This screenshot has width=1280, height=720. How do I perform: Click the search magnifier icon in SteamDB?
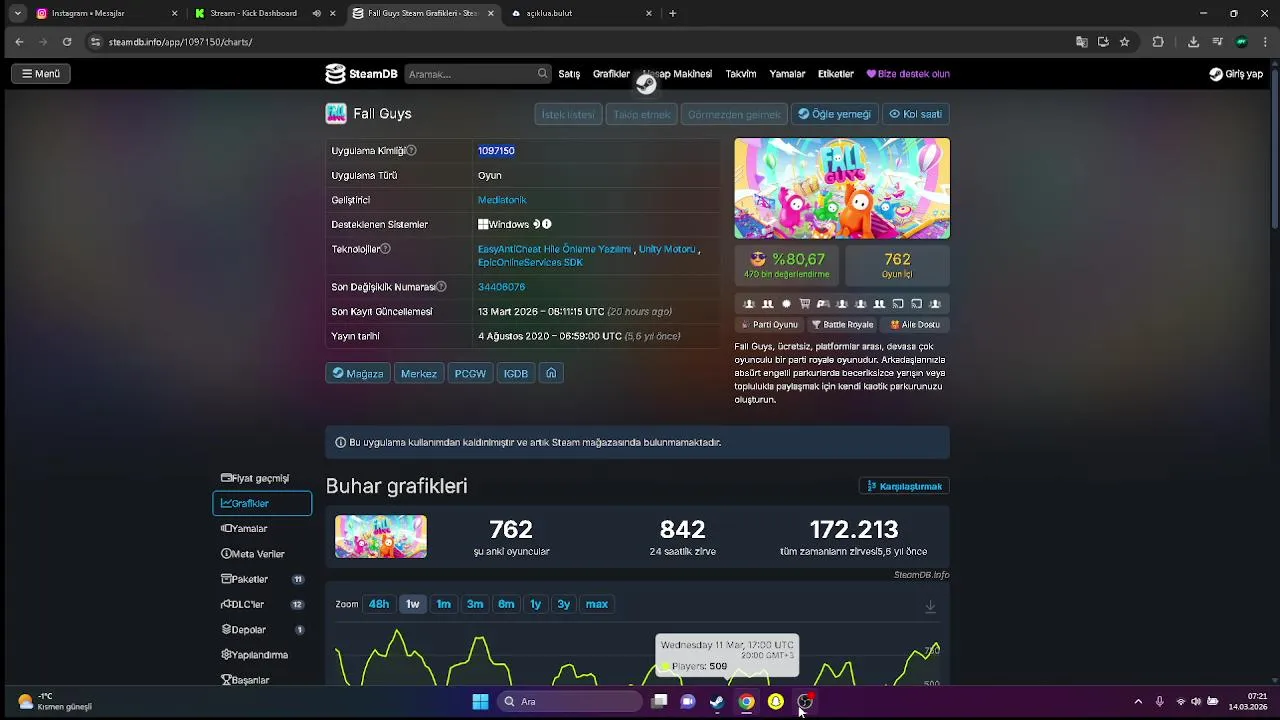(x=542, y=73)
